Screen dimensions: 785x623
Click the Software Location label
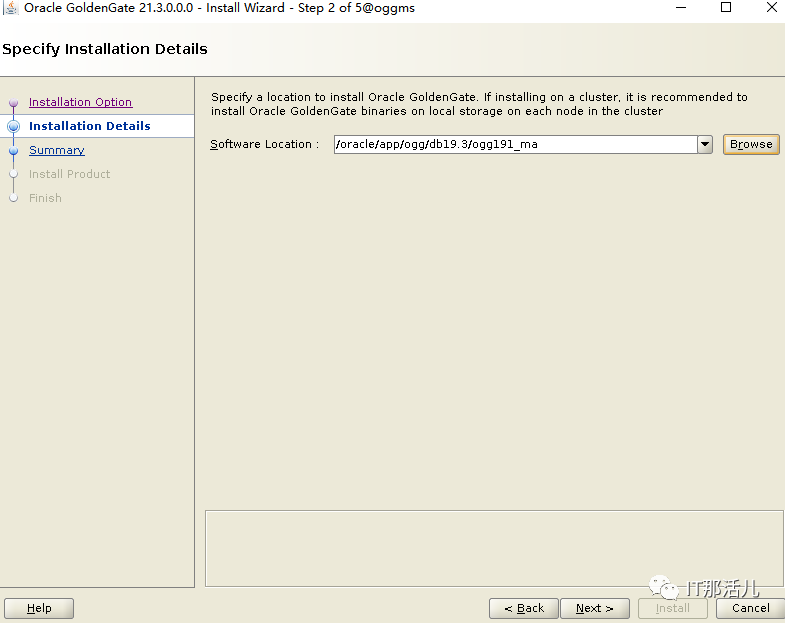264,144
